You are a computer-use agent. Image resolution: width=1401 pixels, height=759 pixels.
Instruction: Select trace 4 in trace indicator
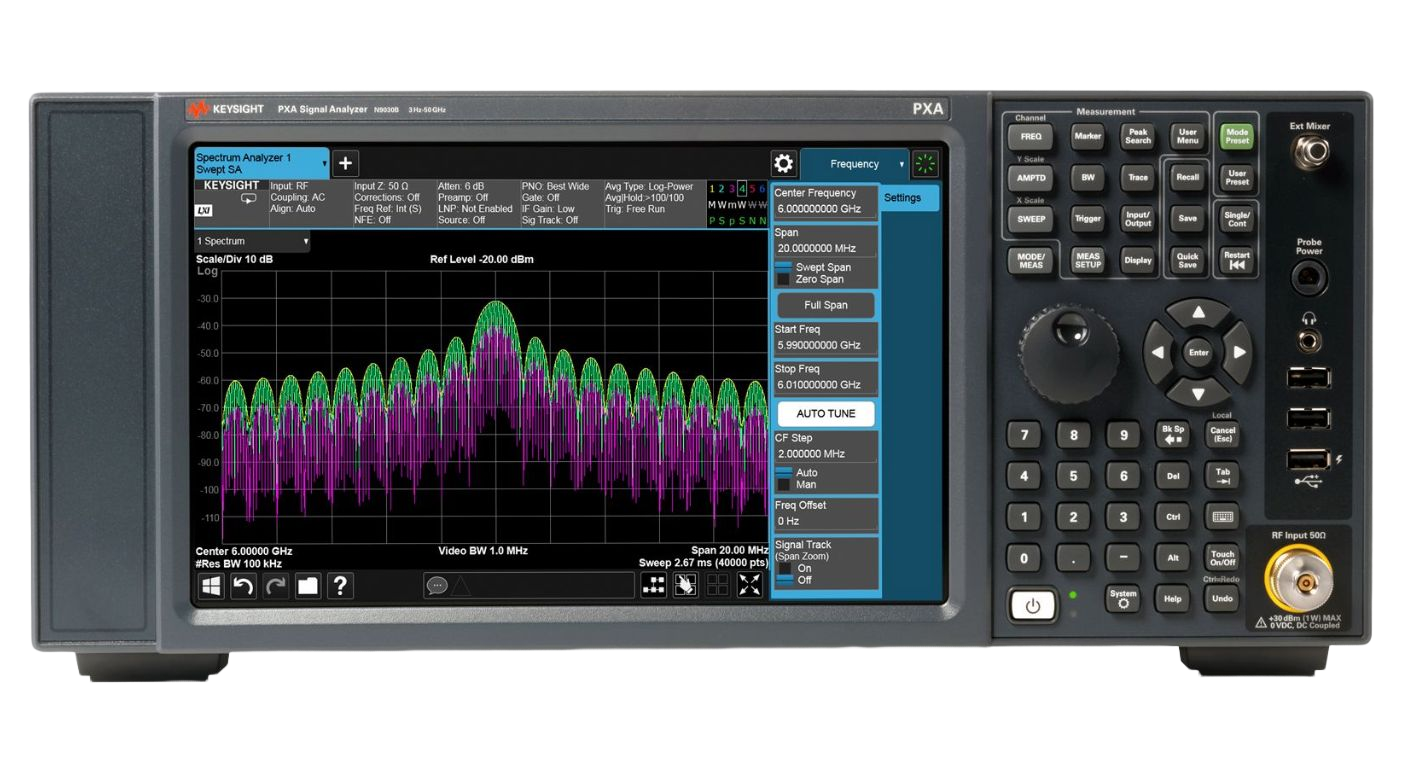click(x=741, y=189)
